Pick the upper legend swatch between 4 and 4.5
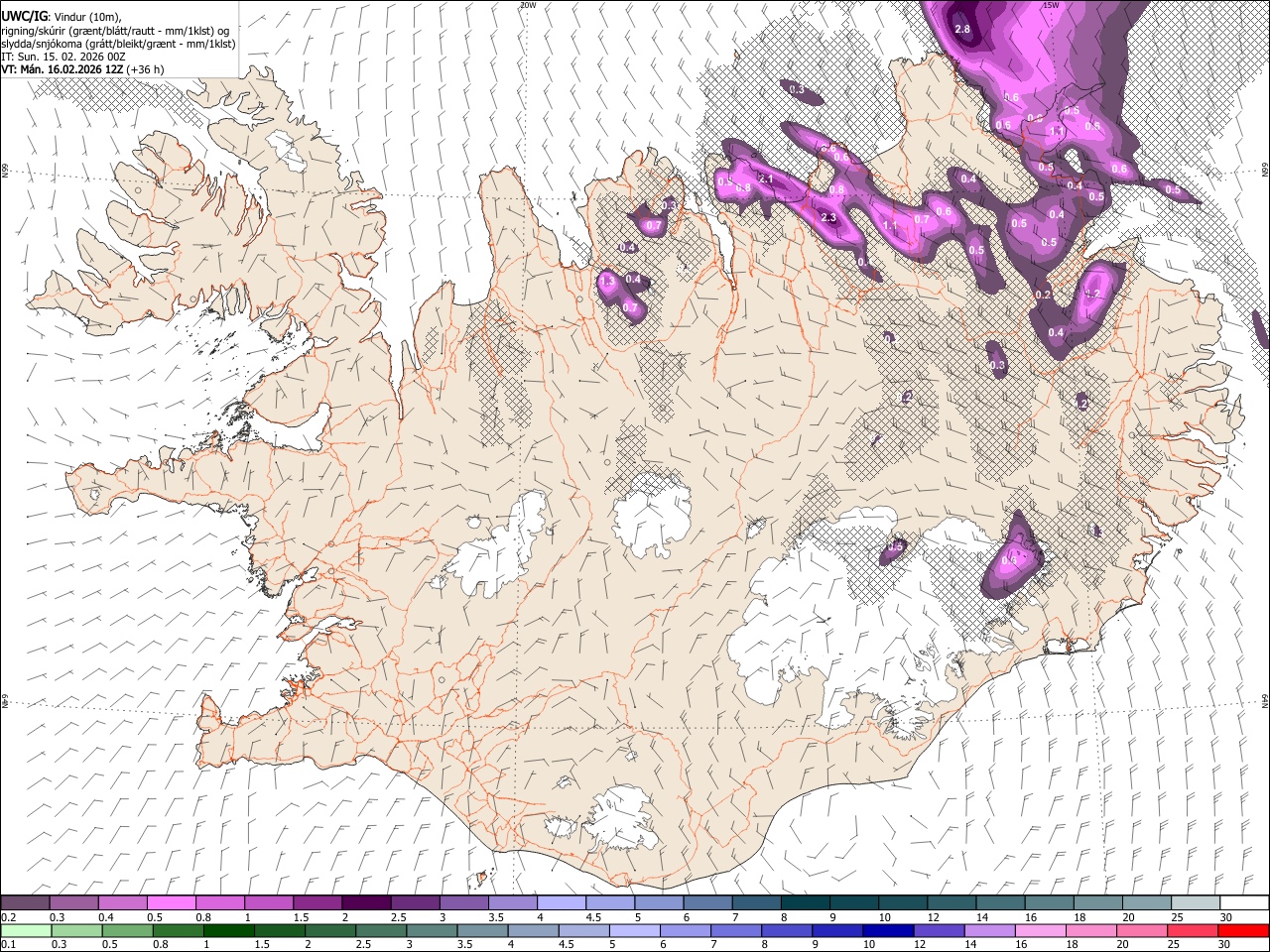 (x=562, y=902)
